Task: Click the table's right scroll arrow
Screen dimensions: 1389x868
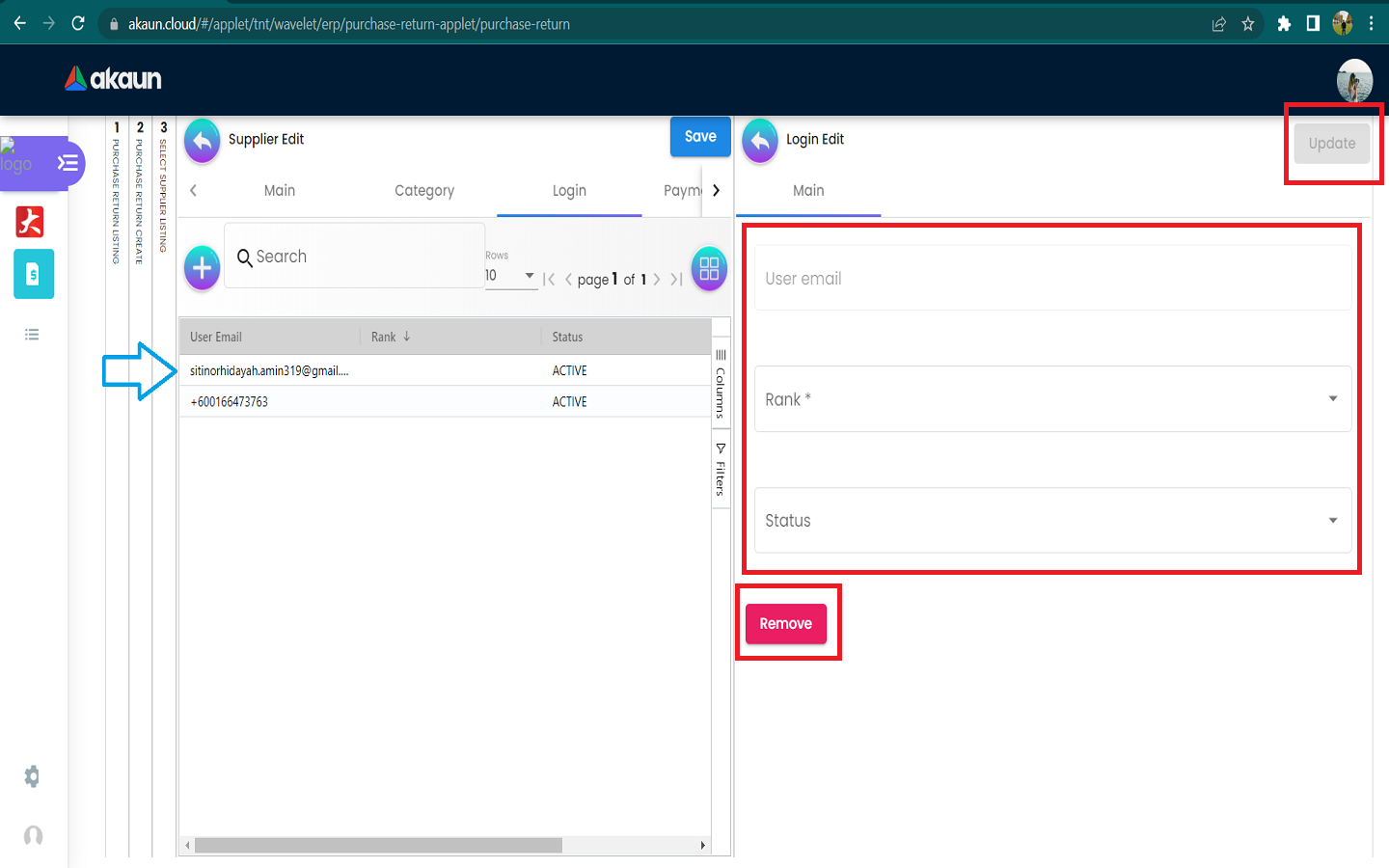Action: [703, 846]
